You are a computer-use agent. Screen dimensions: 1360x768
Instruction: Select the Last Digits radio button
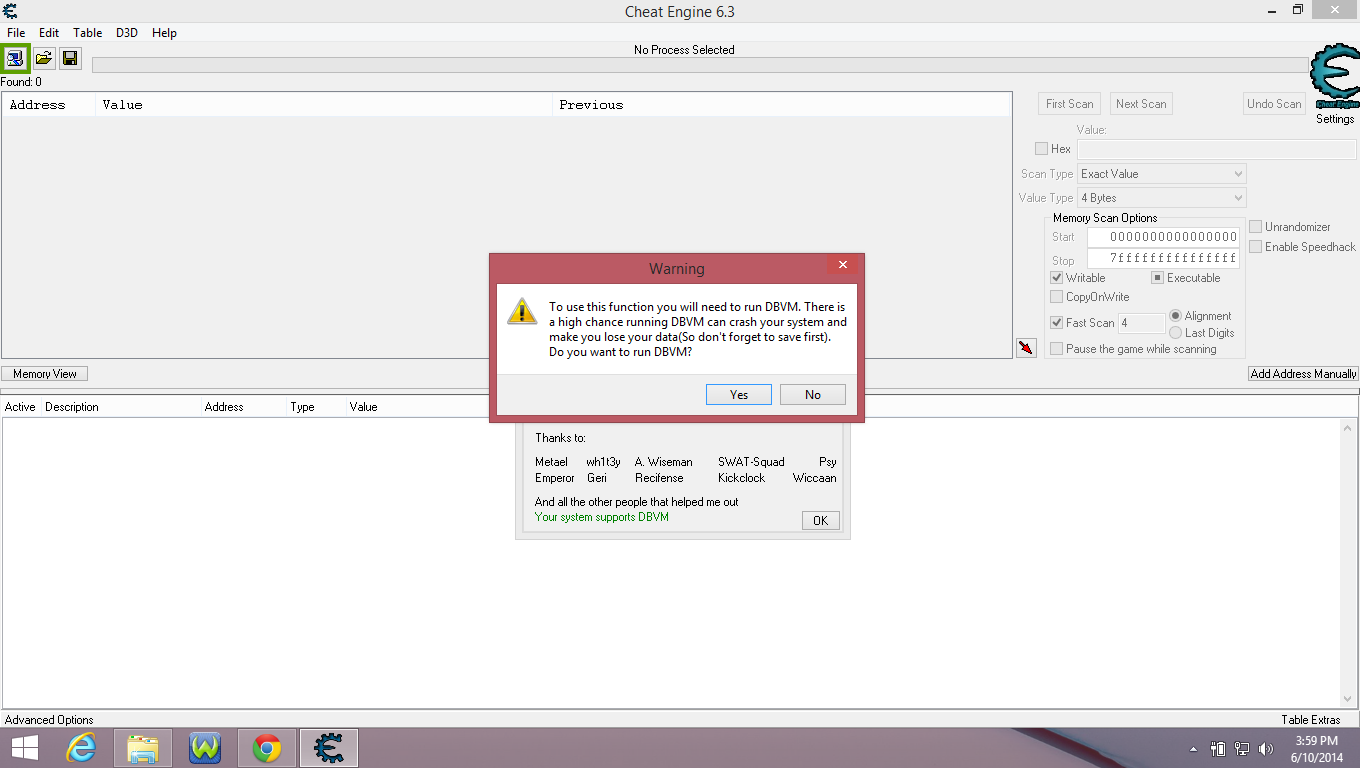pyautogui.click(x=1175, y=333)
